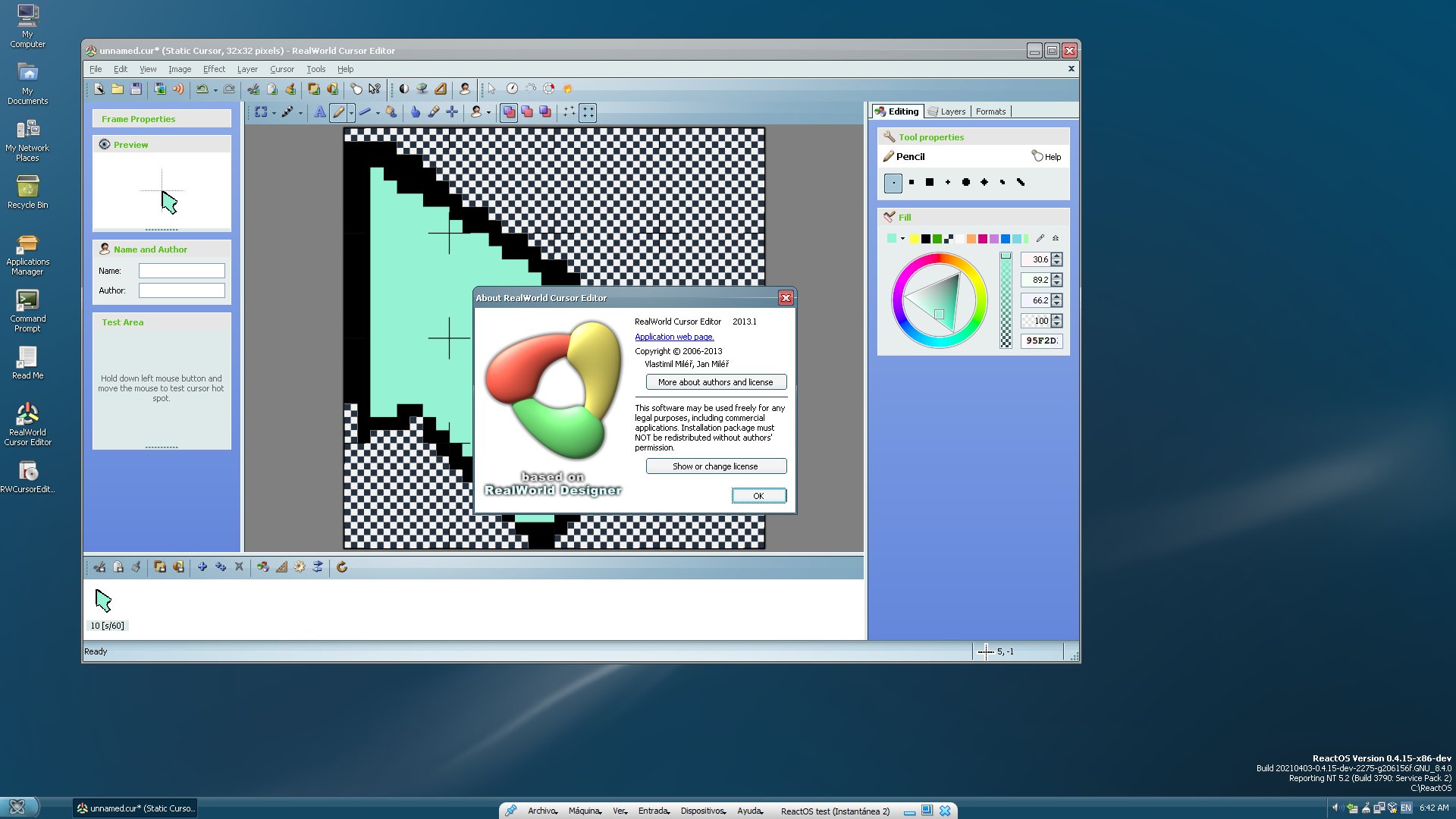The height and width of the screenshot is (819, 1456).
Task: Open Recycle Bin on desktop
Action: click(27, 192)
